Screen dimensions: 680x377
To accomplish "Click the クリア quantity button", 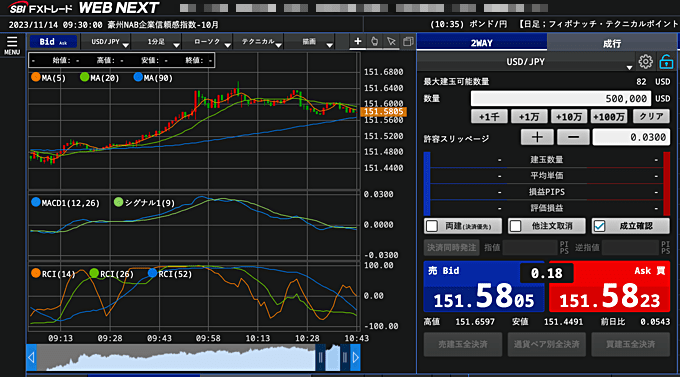I will click(x=651, y=116).
